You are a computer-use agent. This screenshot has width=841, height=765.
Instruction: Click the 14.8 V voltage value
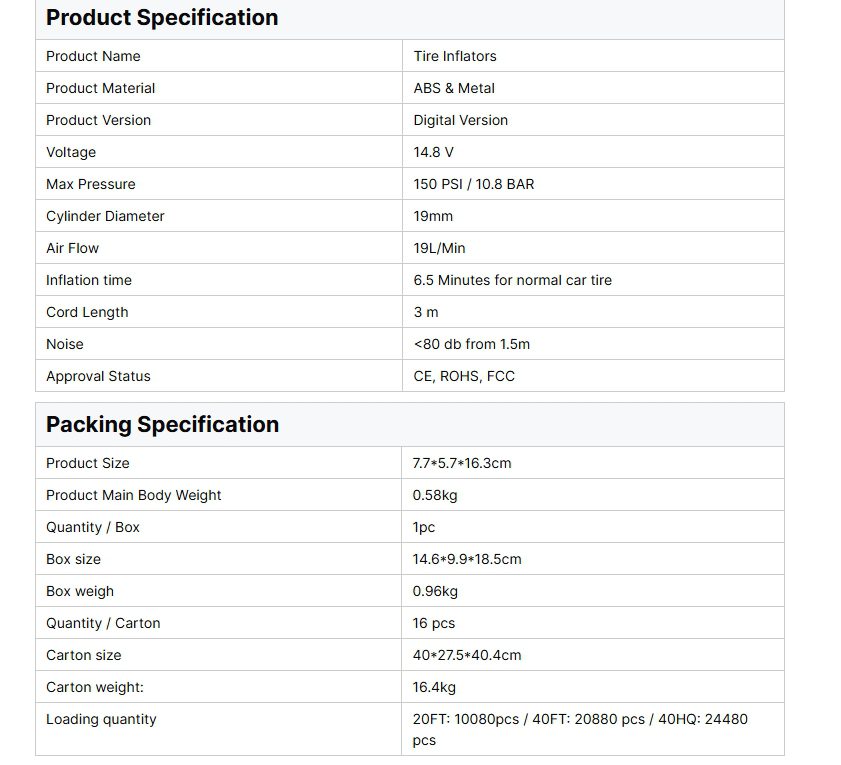point(434,152)
